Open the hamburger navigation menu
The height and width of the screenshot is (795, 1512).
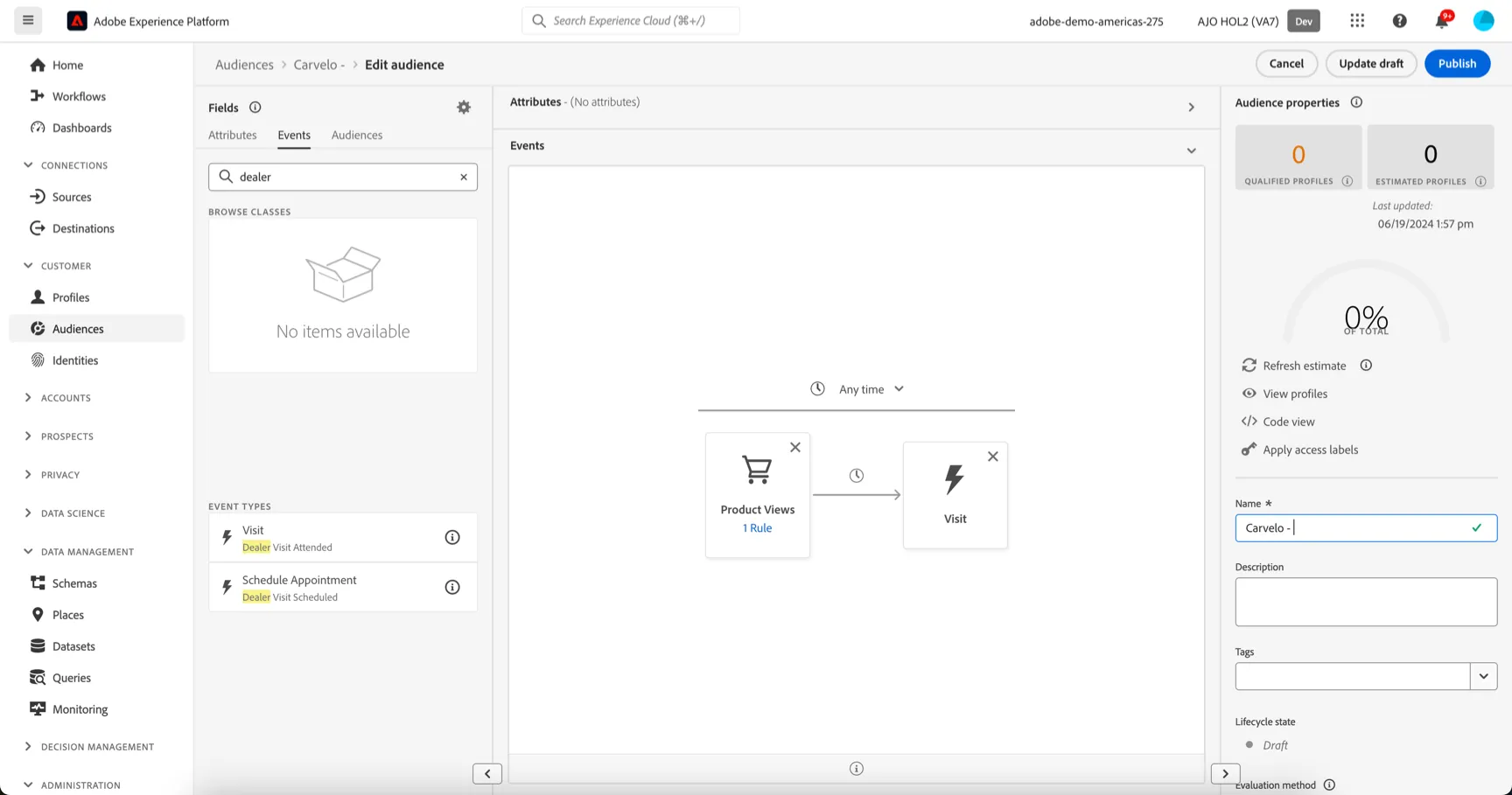tap(28, 20)
